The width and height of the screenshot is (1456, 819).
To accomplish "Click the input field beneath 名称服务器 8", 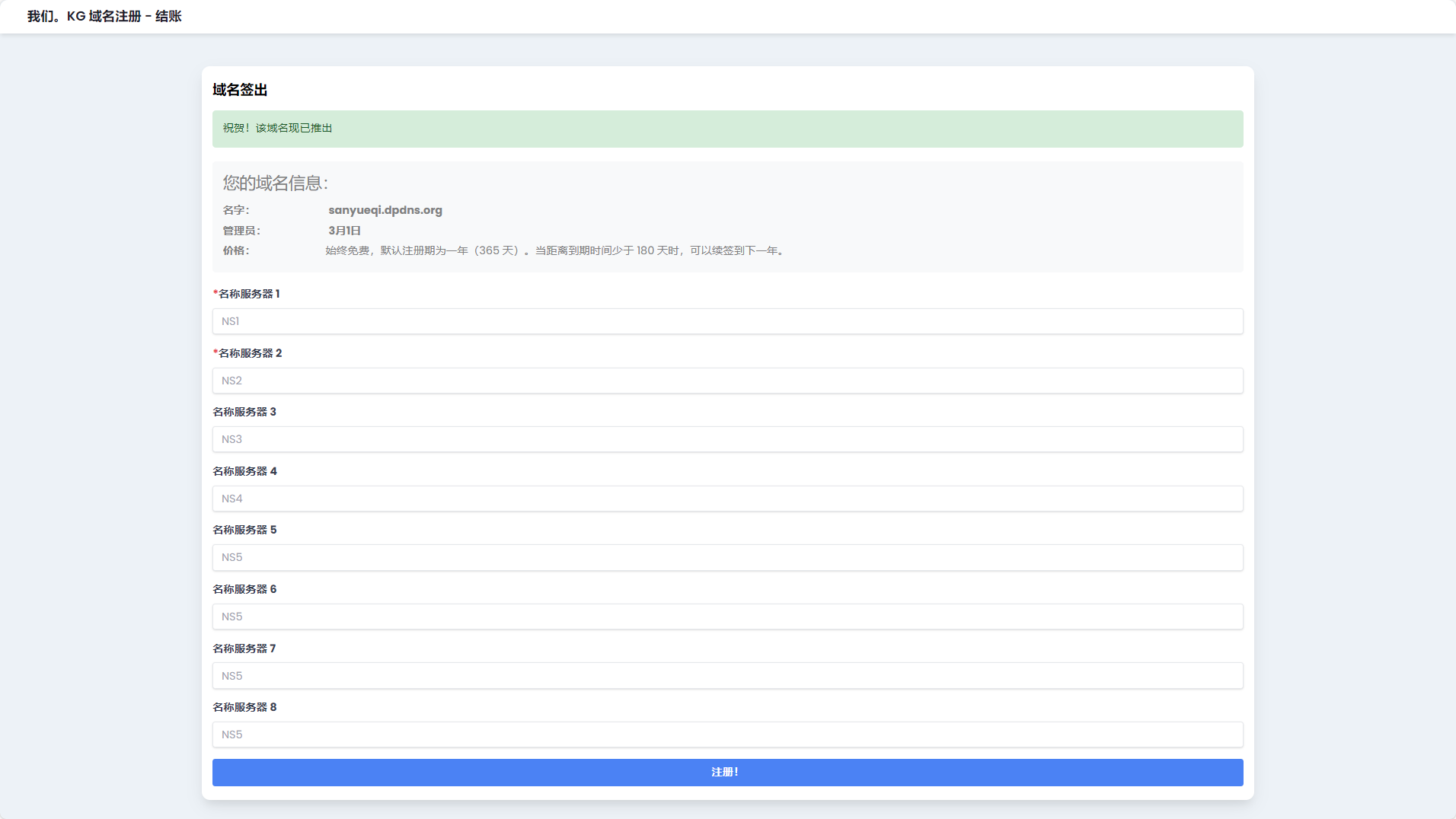I will click(727, 735).
